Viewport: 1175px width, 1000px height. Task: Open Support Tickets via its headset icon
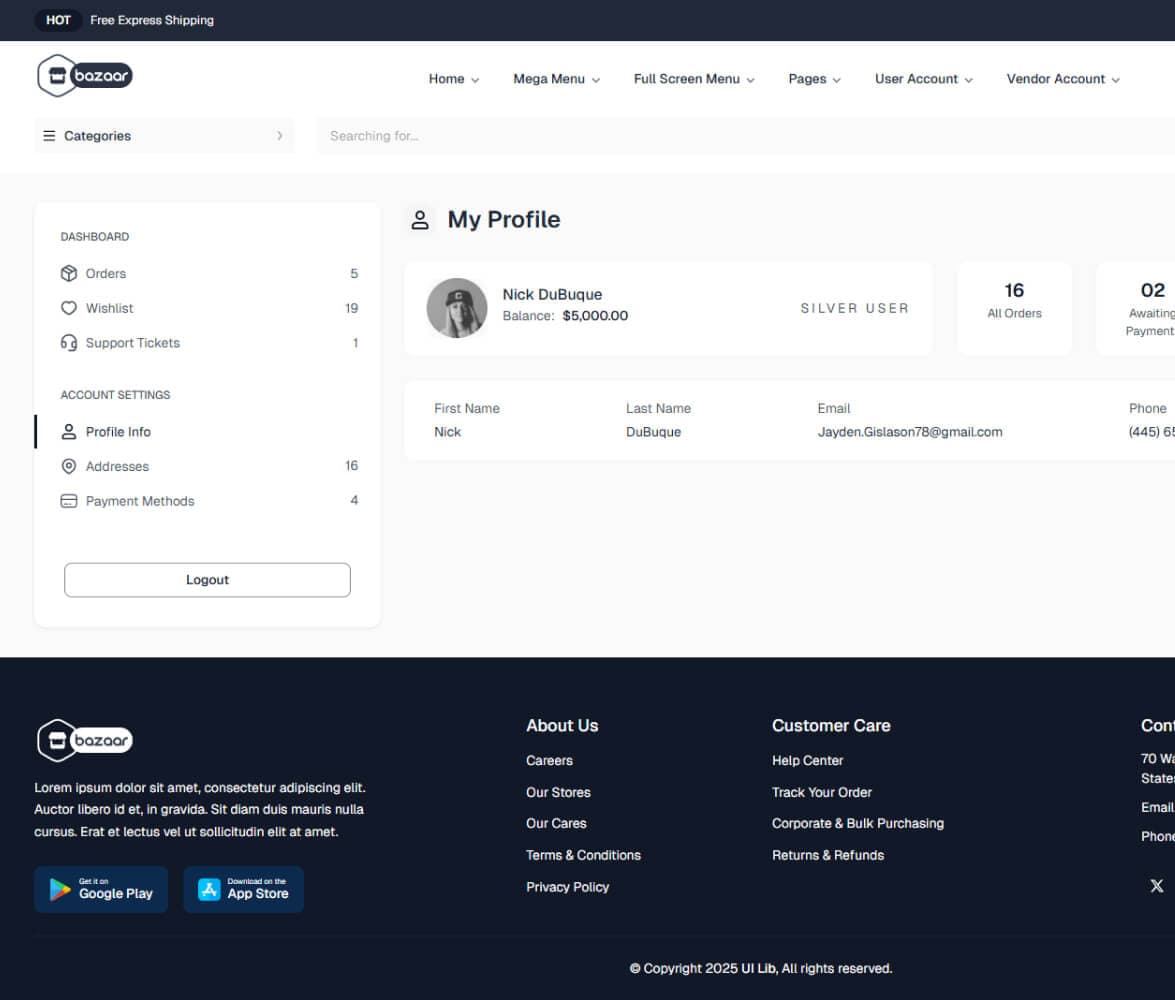68,343
